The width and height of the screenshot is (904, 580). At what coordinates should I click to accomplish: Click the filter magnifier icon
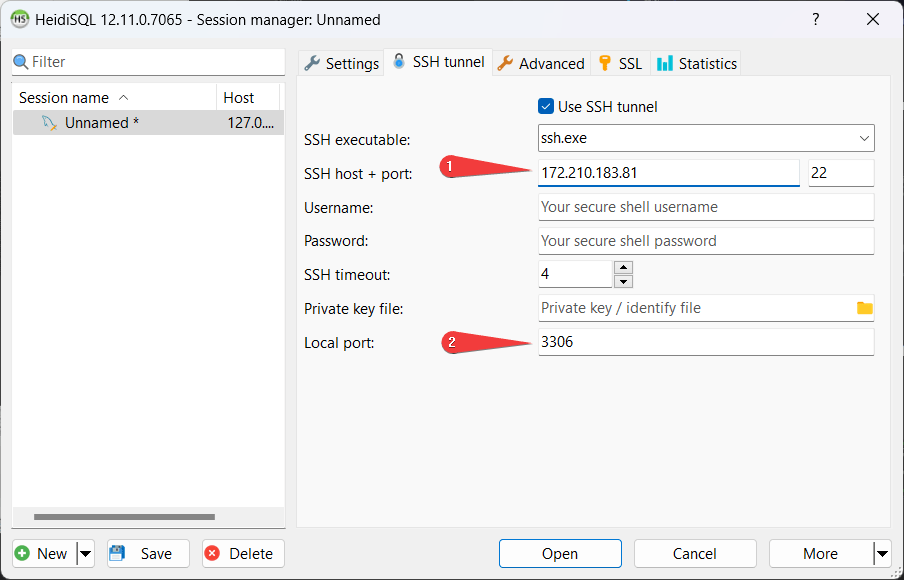coord(21,62)
